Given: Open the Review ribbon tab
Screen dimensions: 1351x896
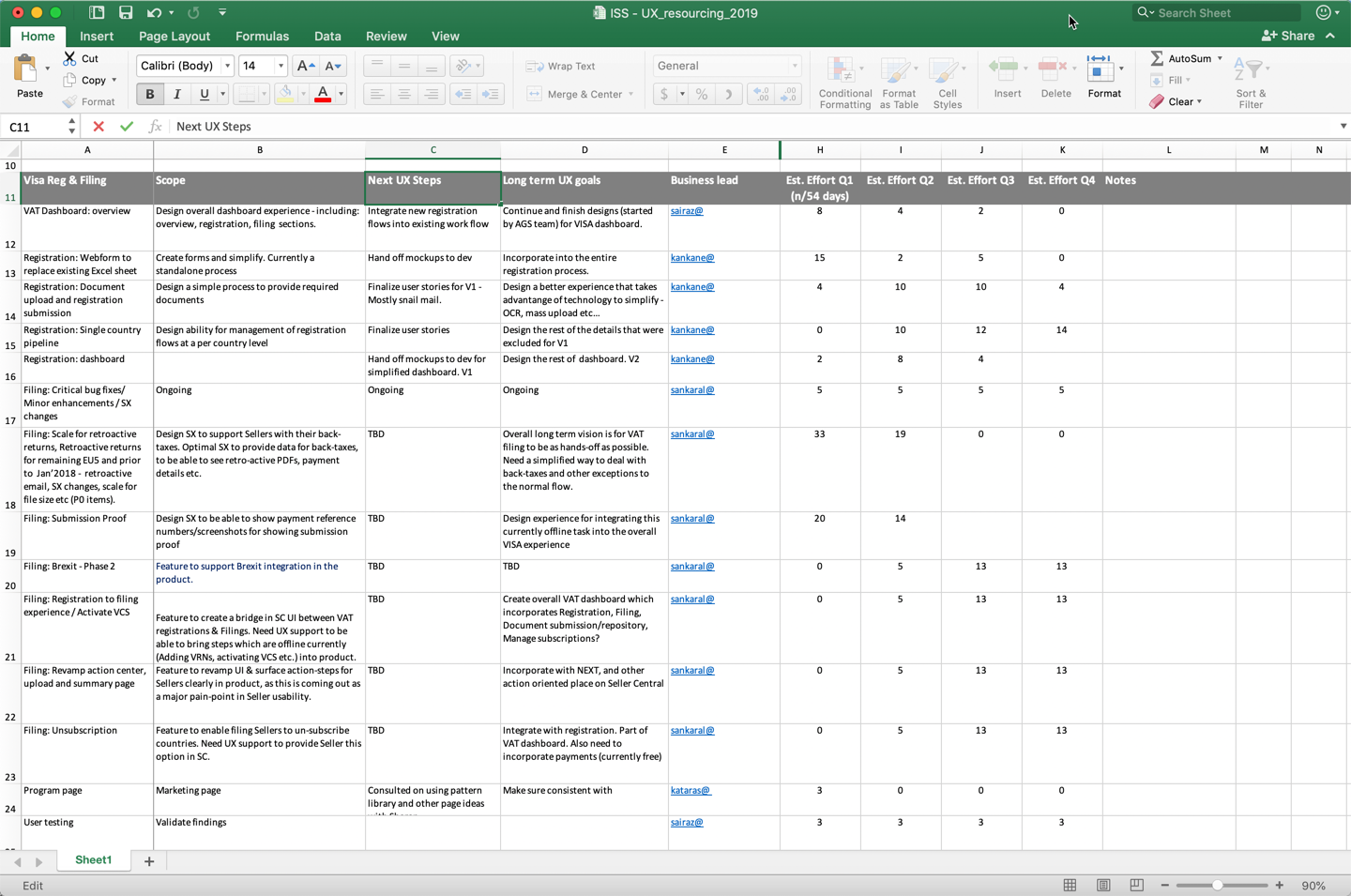Looking at the screenshot, I should (387, 37).
